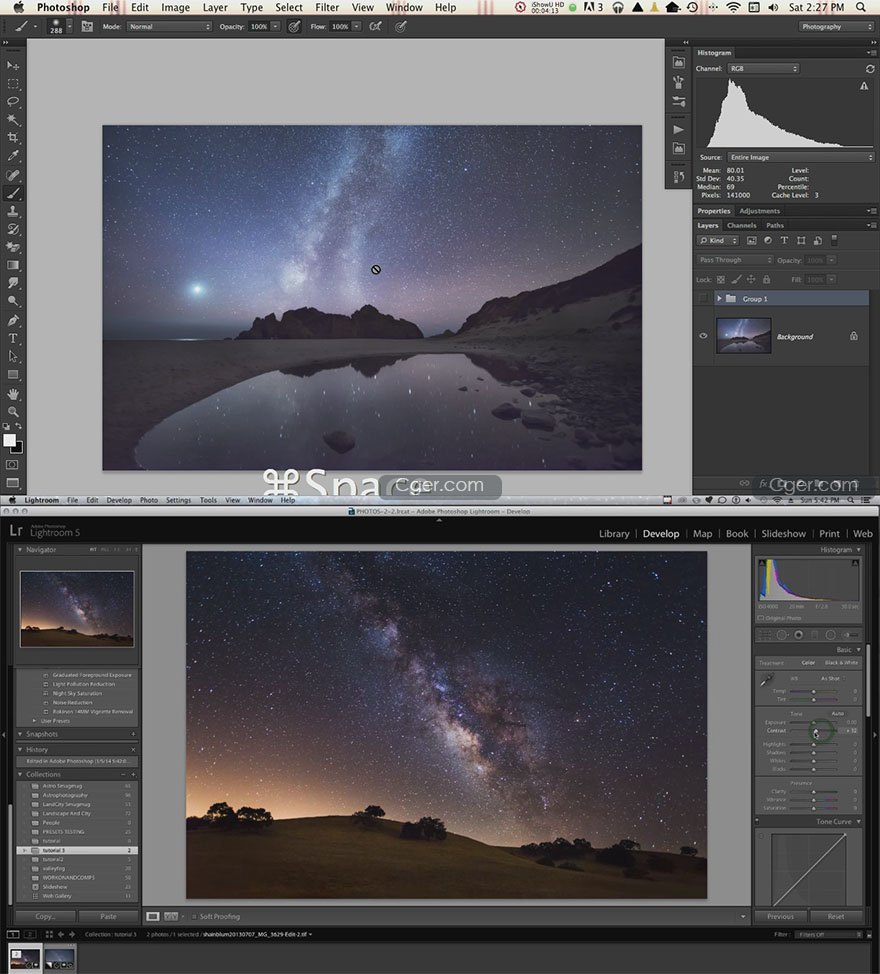This screenshot has width=880, height=974.
Task: Add a new snapshot with plus
Action: click(x=133, y=734)
